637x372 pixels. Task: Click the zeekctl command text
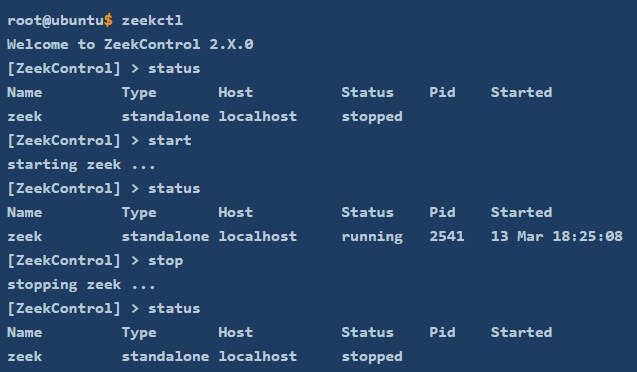pos(152,20)
